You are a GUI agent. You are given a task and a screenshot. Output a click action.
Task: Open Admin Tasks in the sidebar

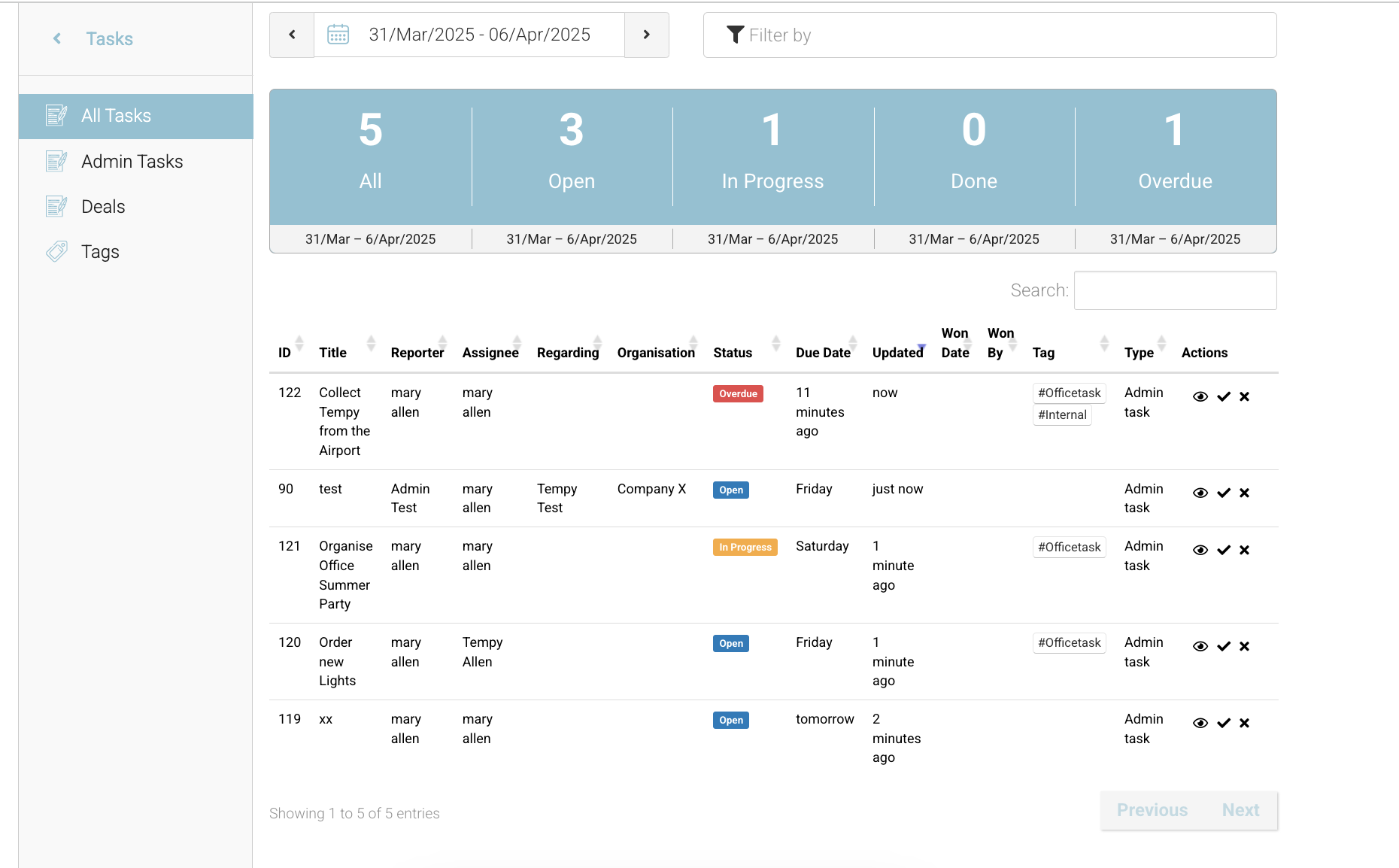pos(132,162)
